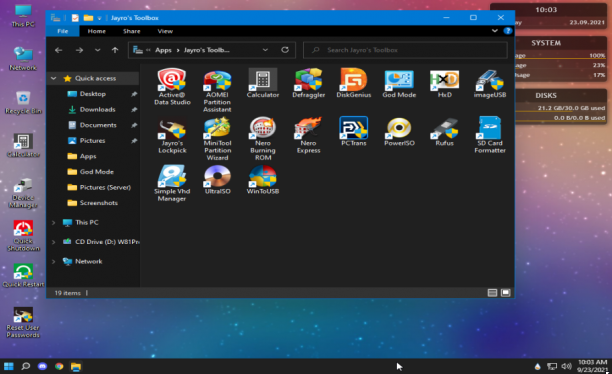Open recent locations dropdown arrow

[x=98, y=50]
